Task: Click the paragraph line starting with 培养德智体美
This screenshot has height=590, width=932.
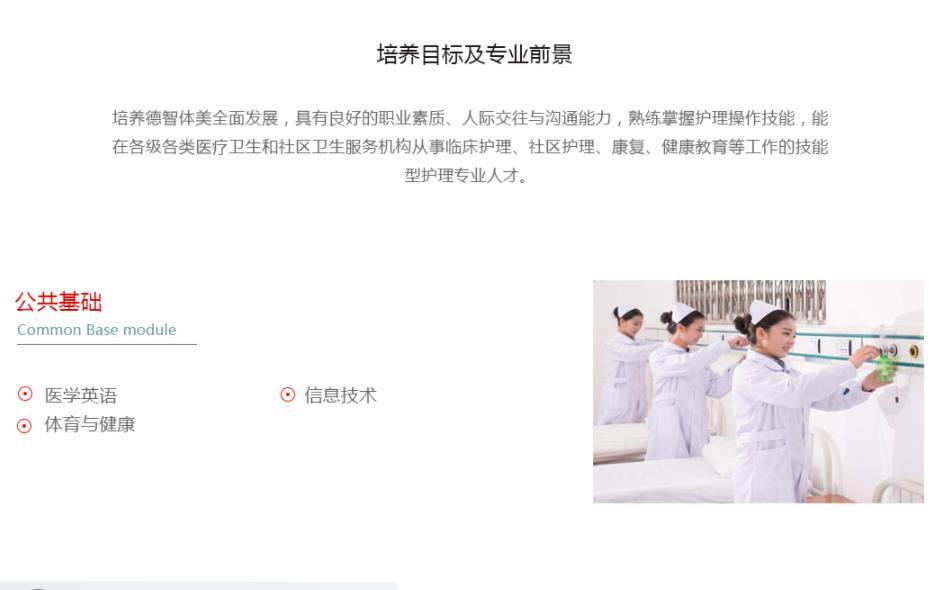Action: (470, 118)
